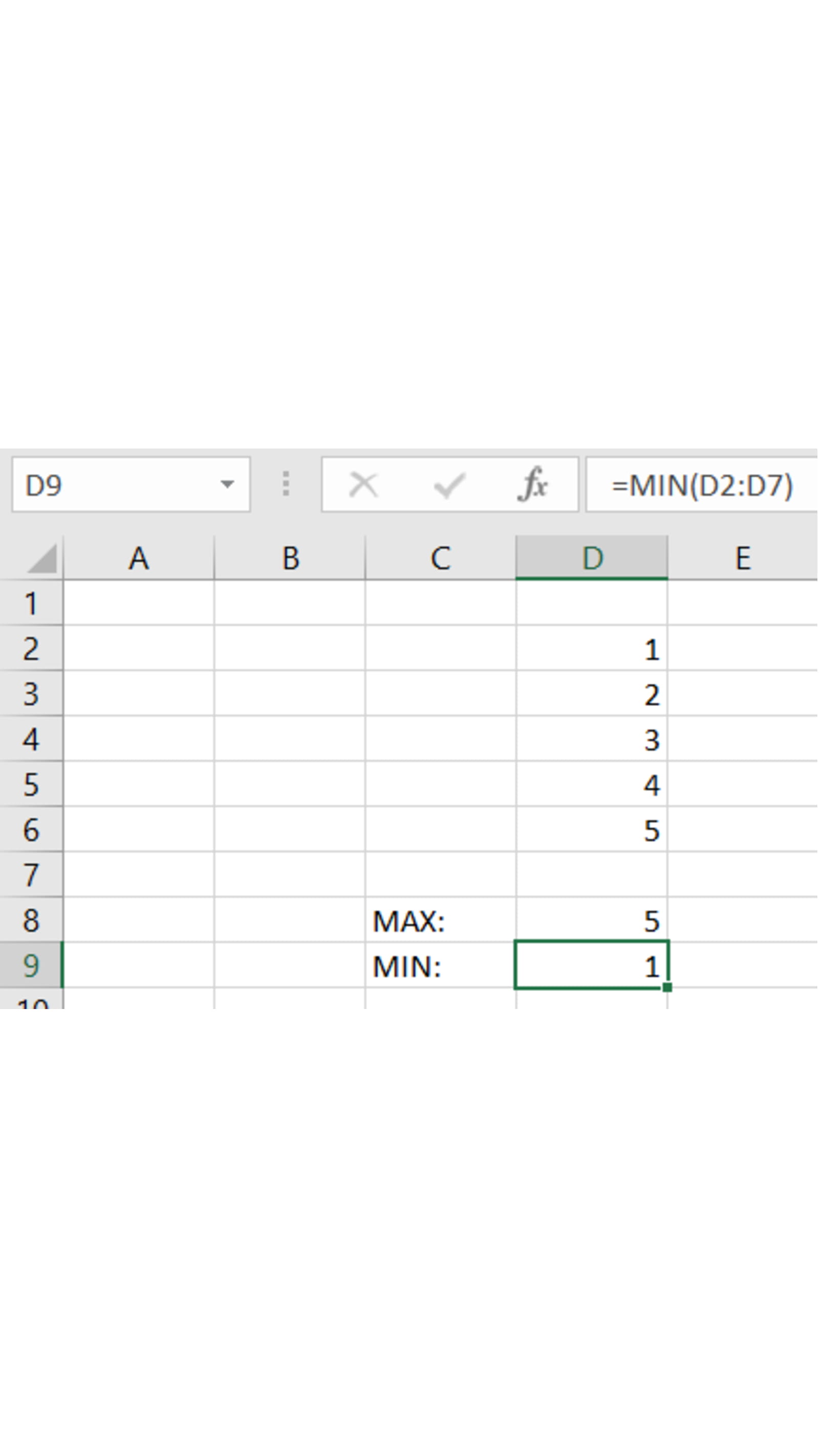The image size is (819, 1456).
Task: Select the highlighted column D header
Action: 592,559
